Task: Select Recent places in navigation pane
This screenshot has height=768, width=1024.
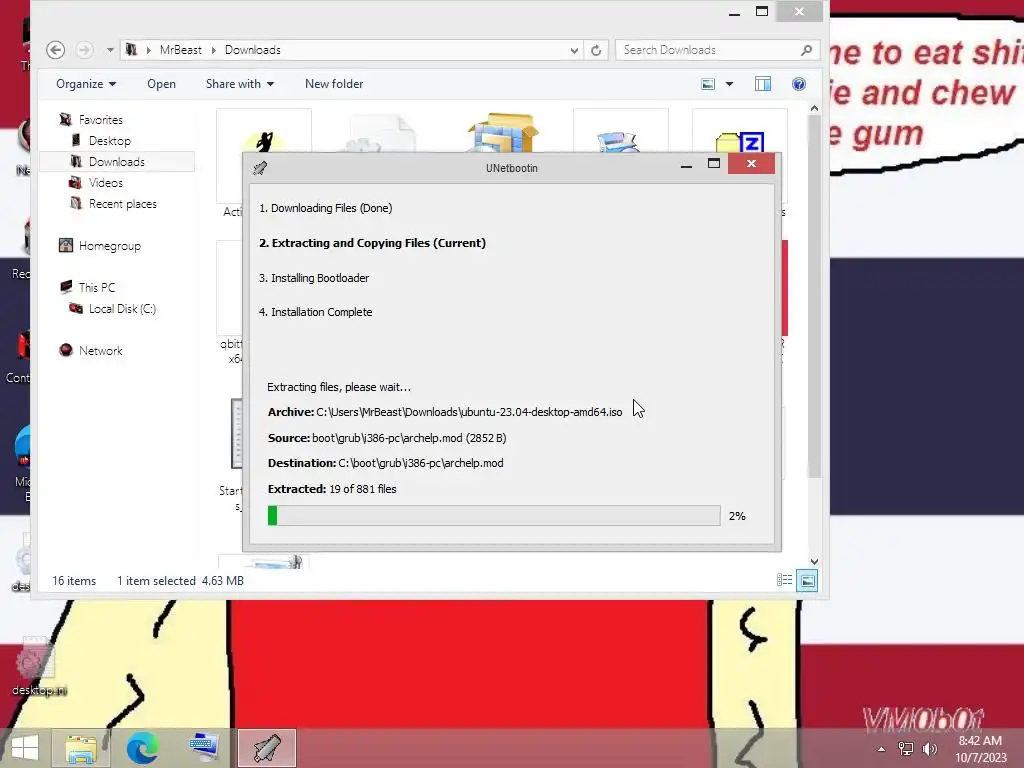Action: coord(123,204)
